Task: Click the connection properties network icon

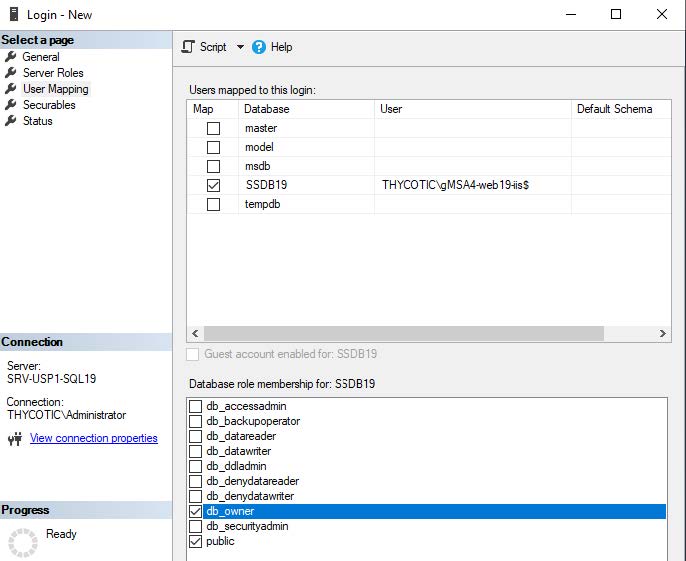Action: (x=14, y=439)
